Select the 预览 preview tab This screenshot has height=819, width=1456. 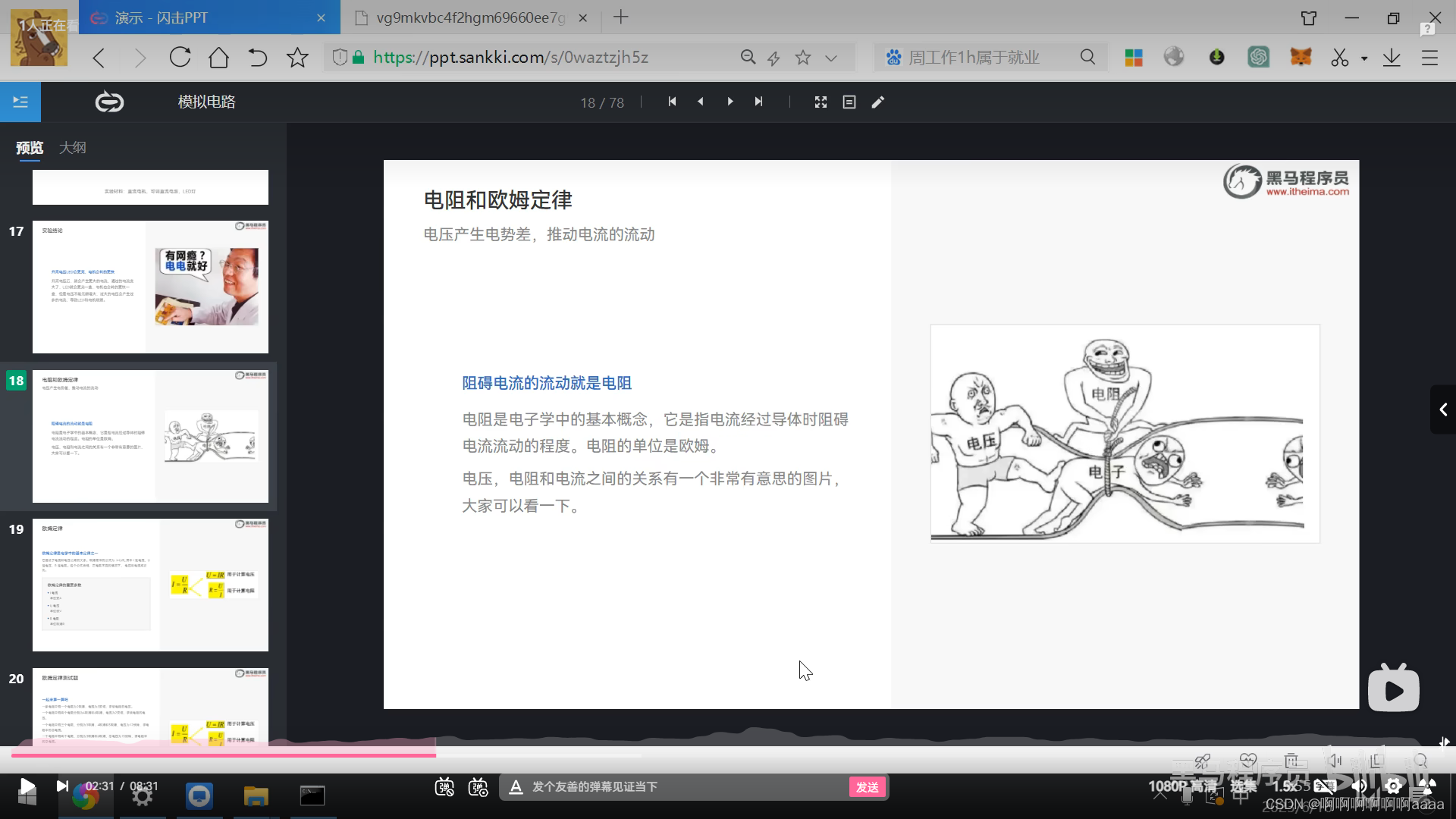(x=30, y=148)
